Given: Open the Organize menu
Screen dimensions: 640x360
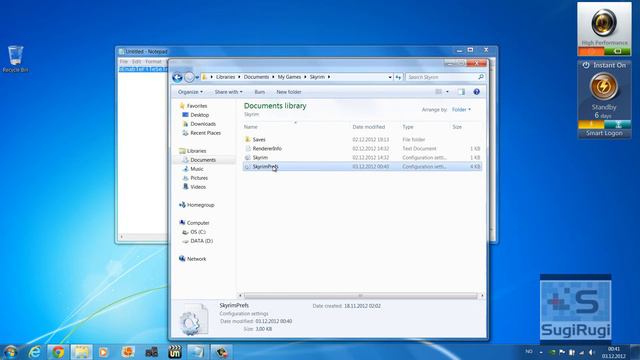Looking at the screenshot, I should point(190,92).
